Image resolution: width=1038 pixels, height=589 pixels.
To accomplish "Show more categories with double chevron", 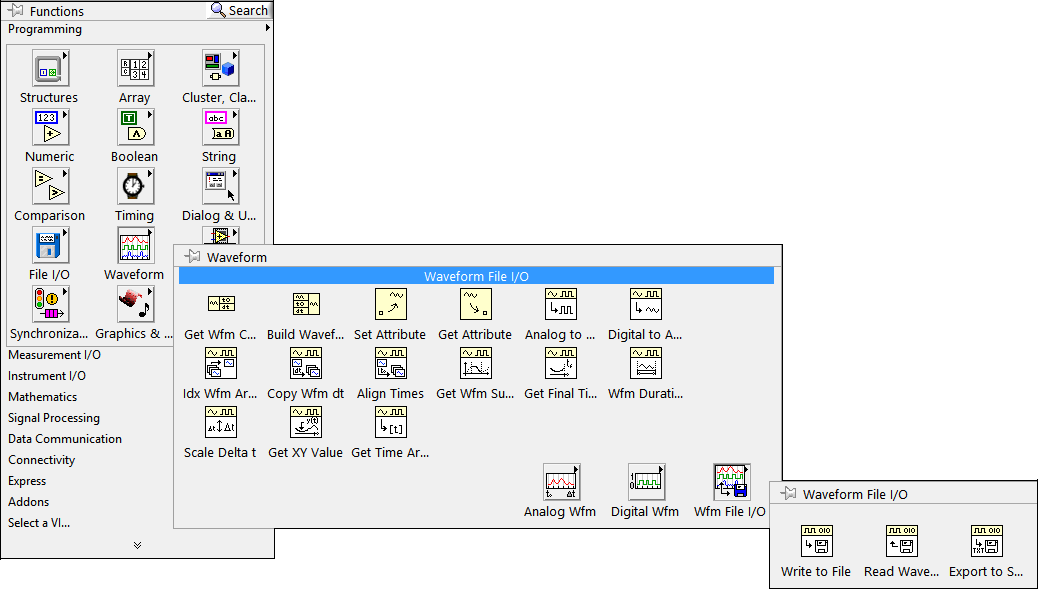I will point(137,545).
